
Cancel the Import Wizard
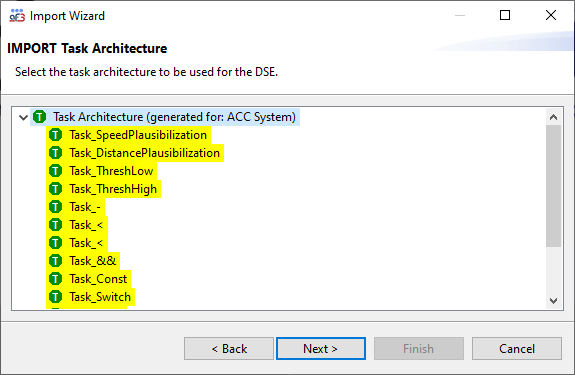pyautogui.click(x=517, y=349)
